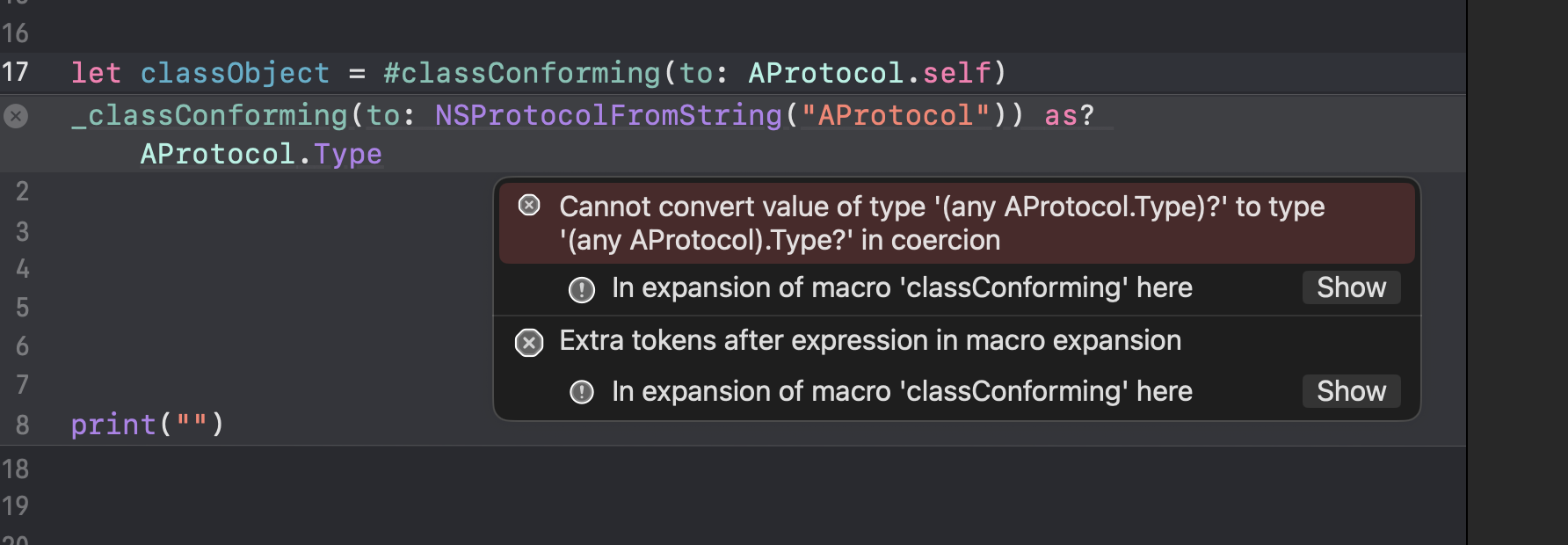Click AProtocol.Type in the expansion

click(261, 155)
